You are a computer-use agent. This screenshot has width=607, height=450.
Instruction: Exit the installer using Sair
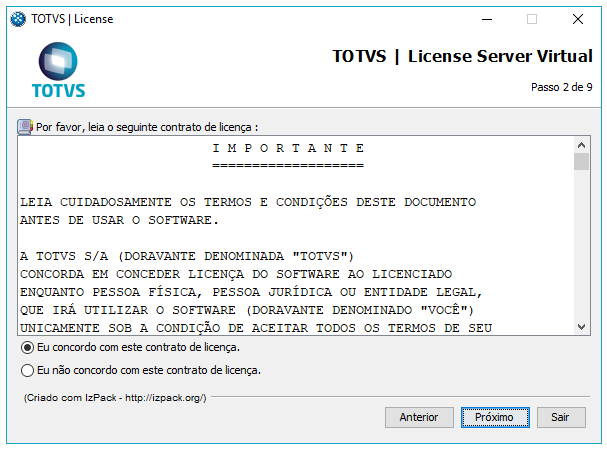(x=561, y=417)
